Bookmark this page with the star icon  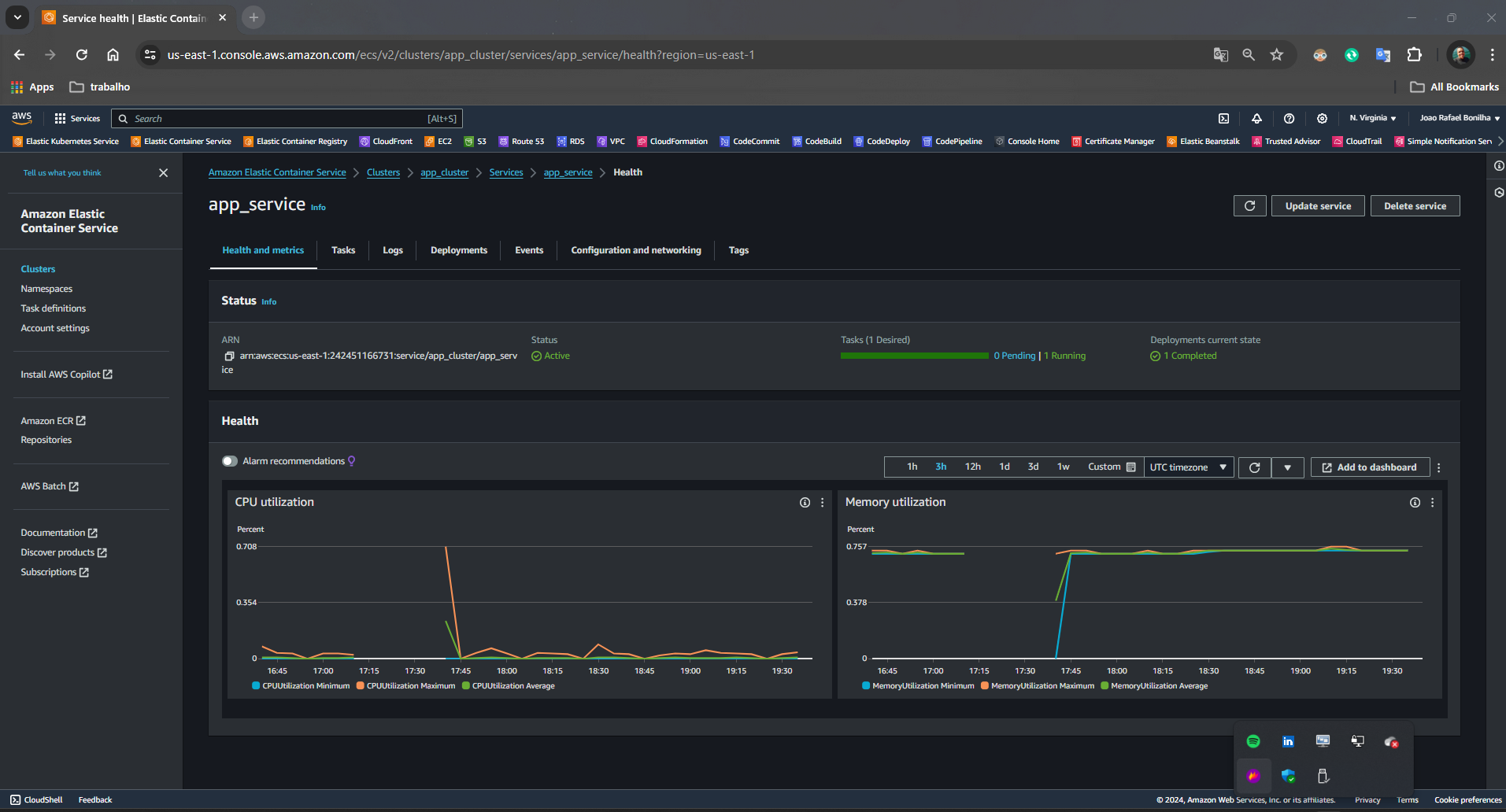1277,54
